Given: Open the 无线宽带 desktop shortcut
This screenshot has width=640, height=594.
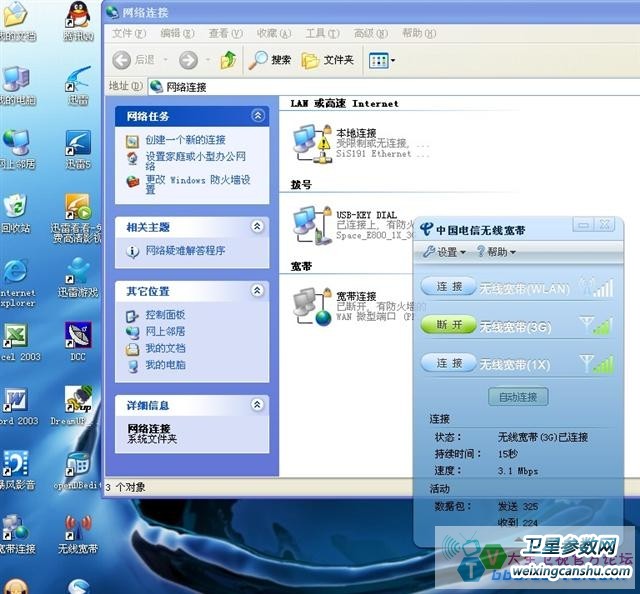Looking at the screenshot, I should (x=78, y=534).
